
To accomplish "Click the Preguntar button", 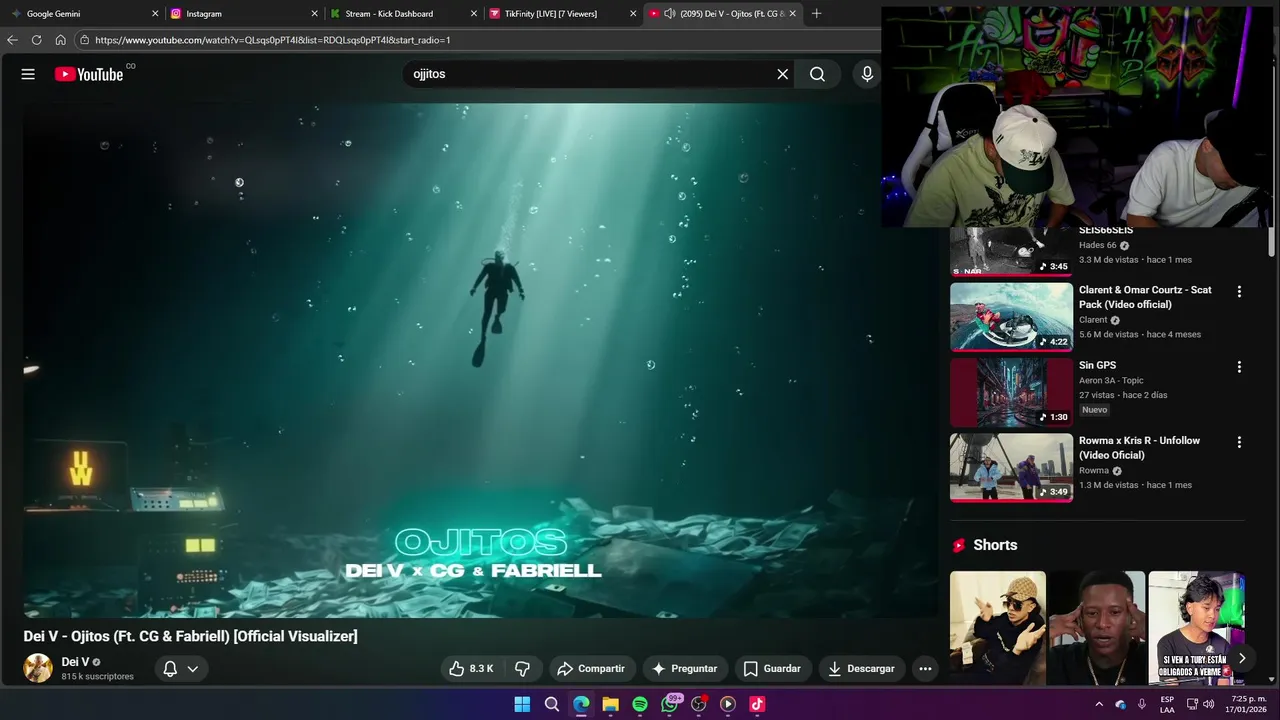I will click(x=684, y=668).
